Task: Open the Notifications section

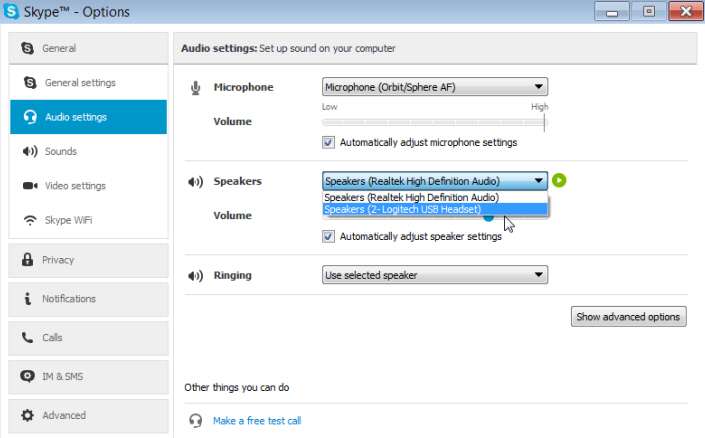Action: pos(88,299)
